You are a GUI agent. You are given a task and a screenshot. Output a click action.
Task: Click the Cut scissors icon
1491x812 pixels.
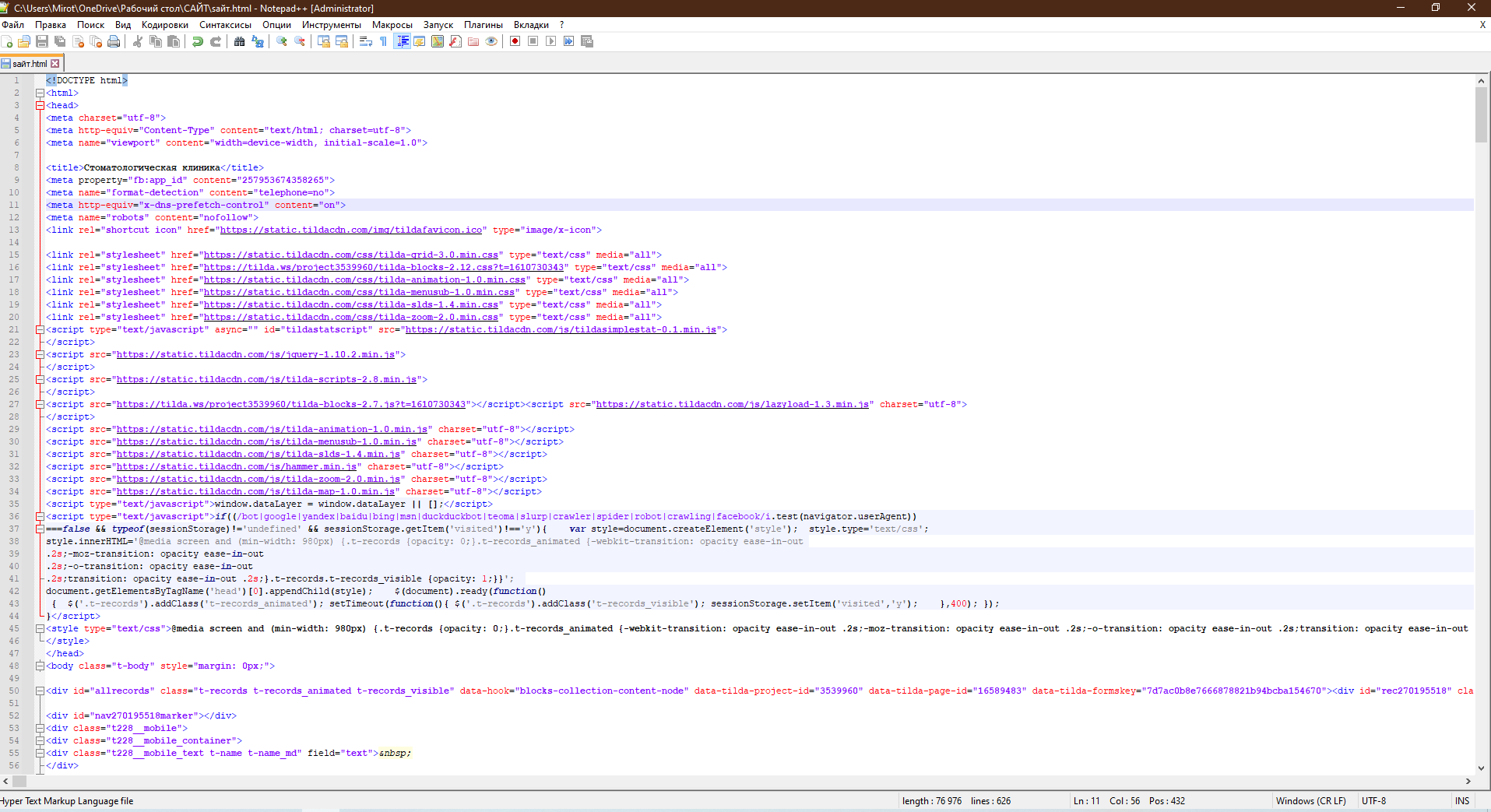pyautogui.click(x=138, y=41)
